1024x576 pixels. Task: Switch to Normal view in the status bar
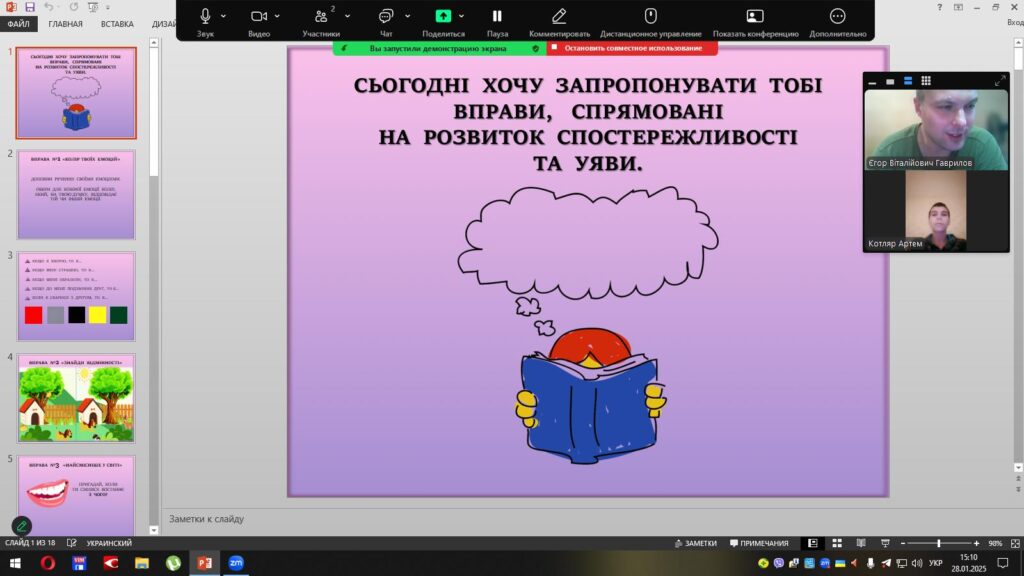click(x=812, y=543)
